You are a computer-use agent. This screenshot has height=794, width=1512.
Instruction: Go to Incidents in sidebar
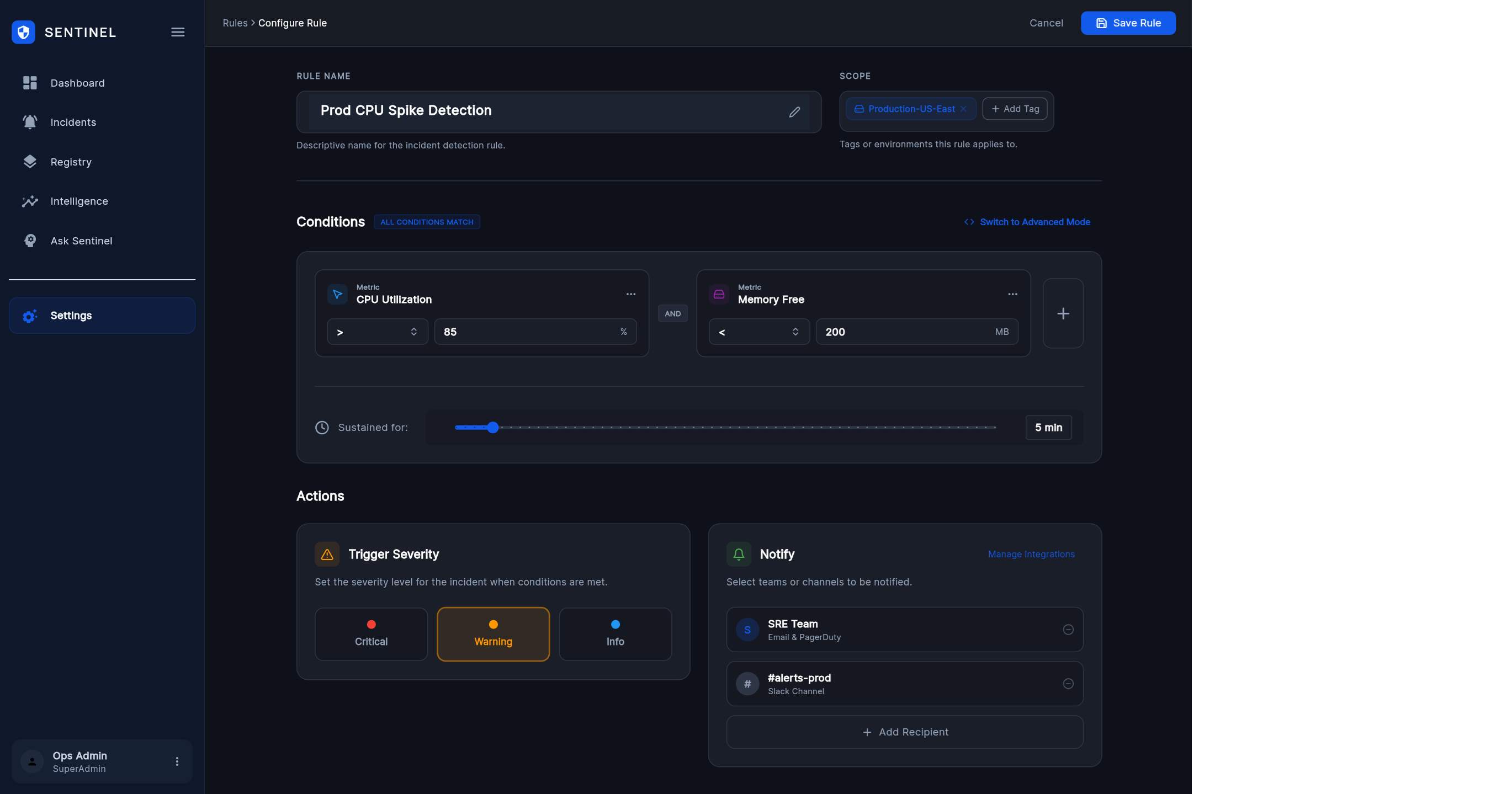[73, 122]
